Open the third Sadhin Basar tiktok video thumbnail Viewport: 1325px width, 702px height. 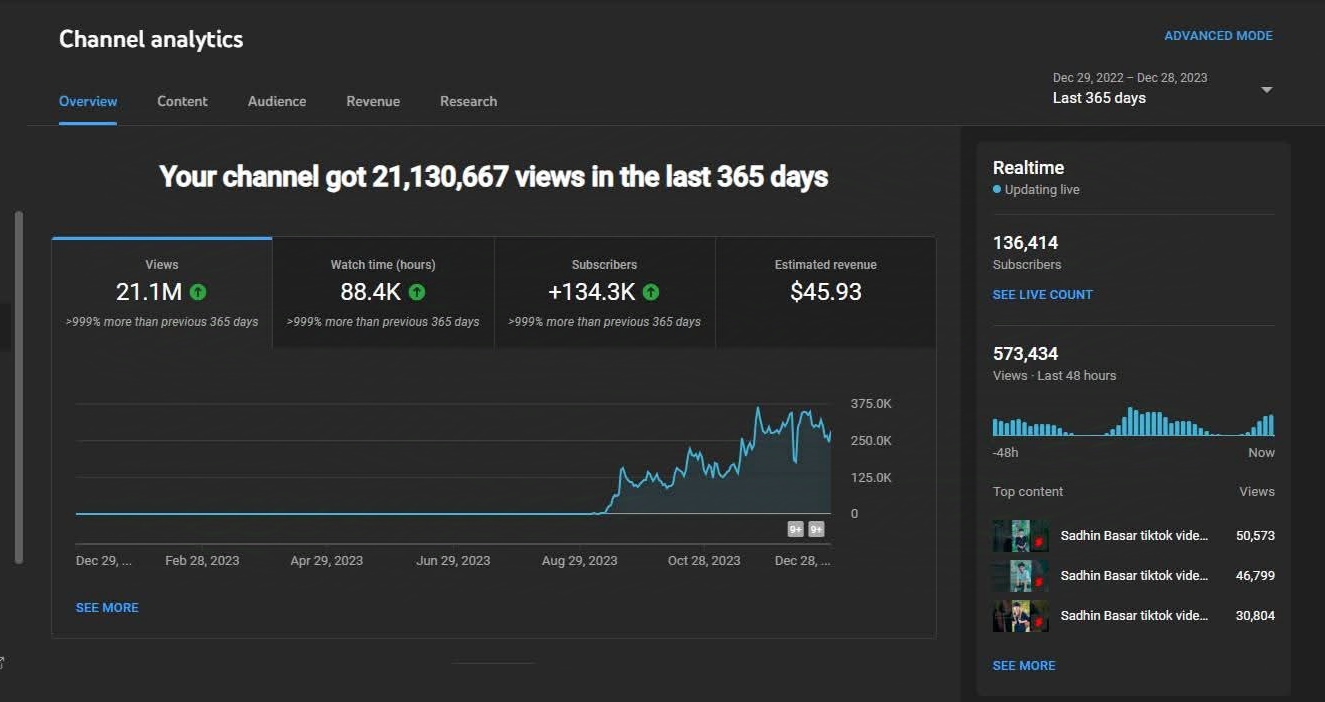[1019, 615]
